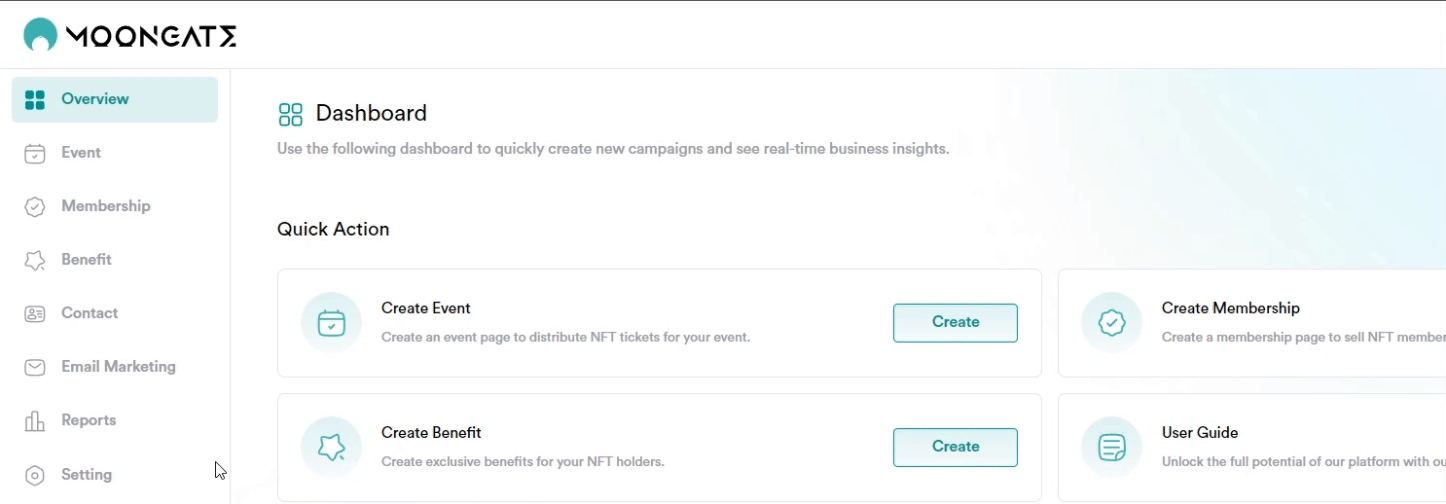
Task: Click the Benefit star icon in sidebar
Action: (35, 260)
